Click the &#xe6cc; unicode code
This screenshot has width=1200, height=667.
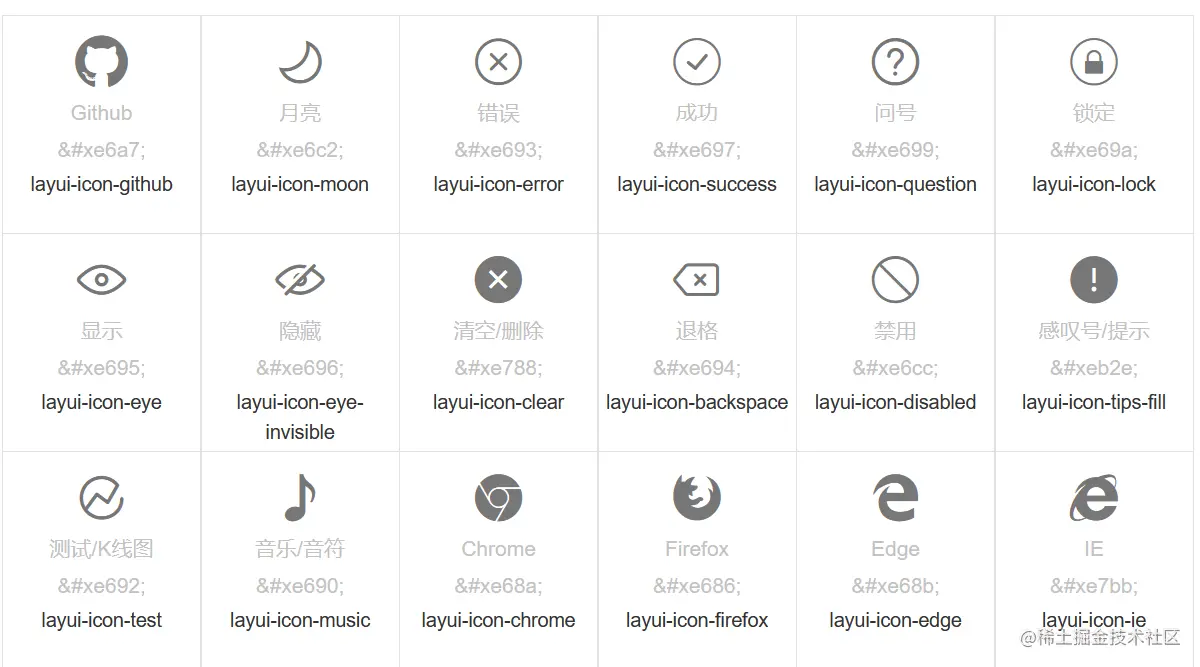(x=895, y=368)
